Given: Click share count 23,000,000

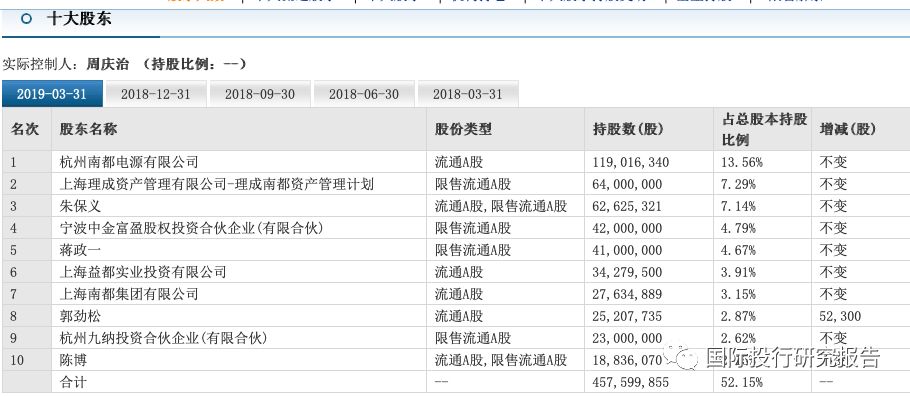Looking at the screenshot, I should (x=627, y=338).
